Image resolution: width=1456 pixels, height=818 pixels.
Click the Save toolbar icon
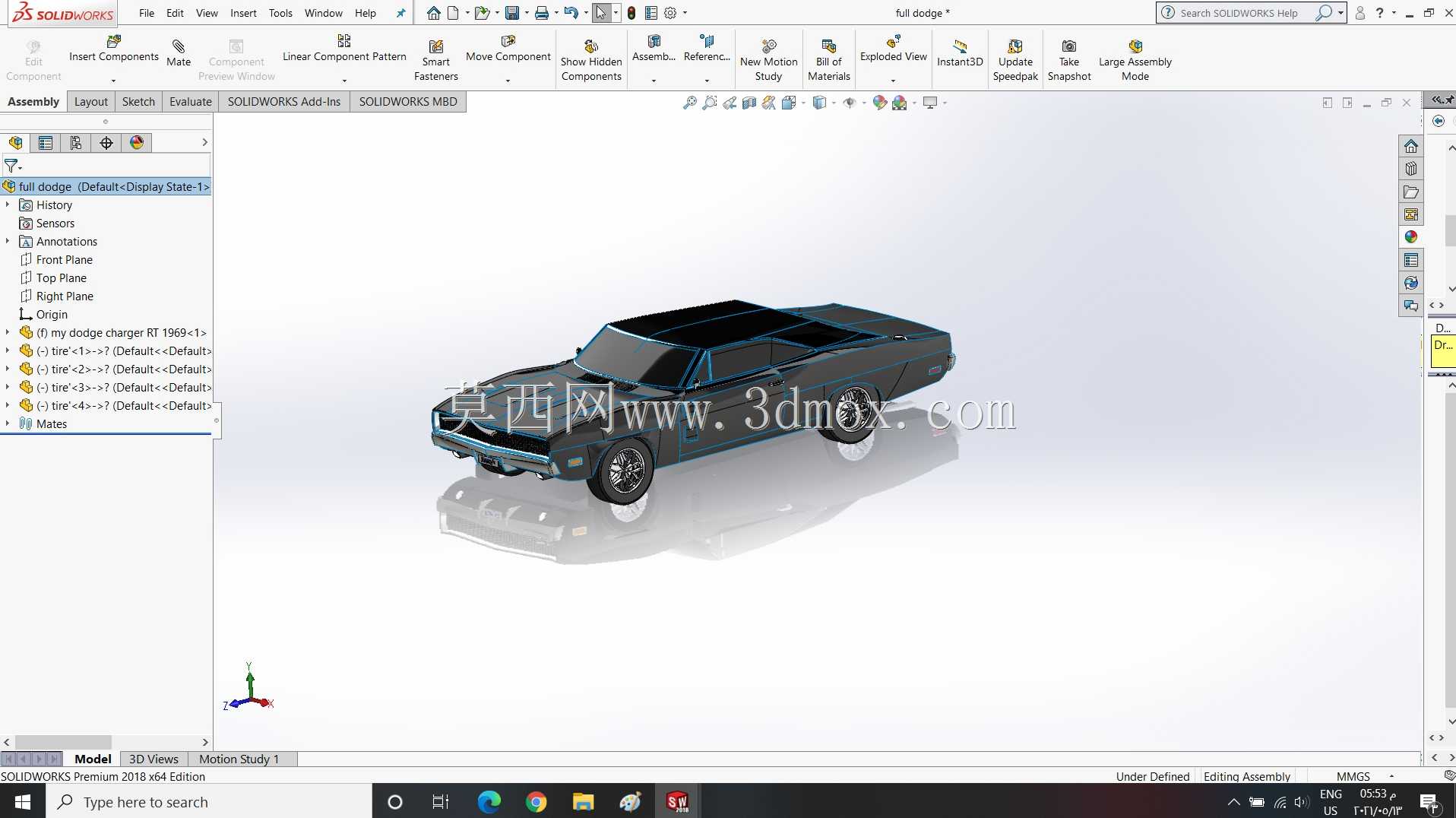[x=512, y=13]
